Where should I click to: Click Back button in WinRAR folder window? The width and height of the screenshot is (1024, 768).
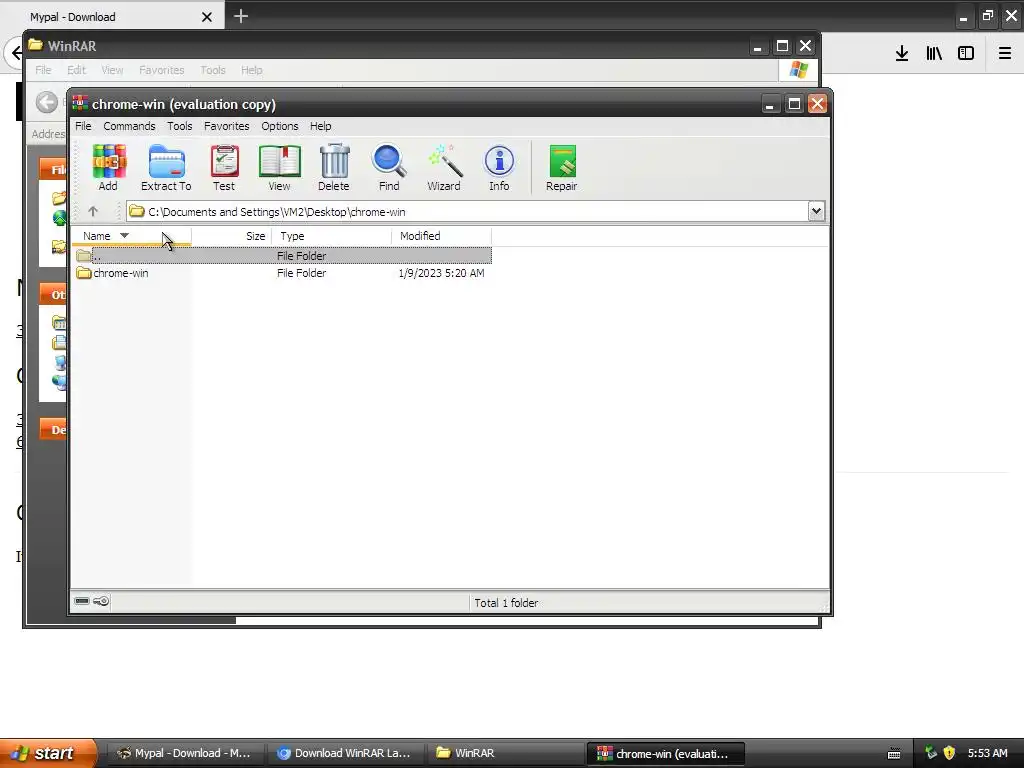(46, 102)
